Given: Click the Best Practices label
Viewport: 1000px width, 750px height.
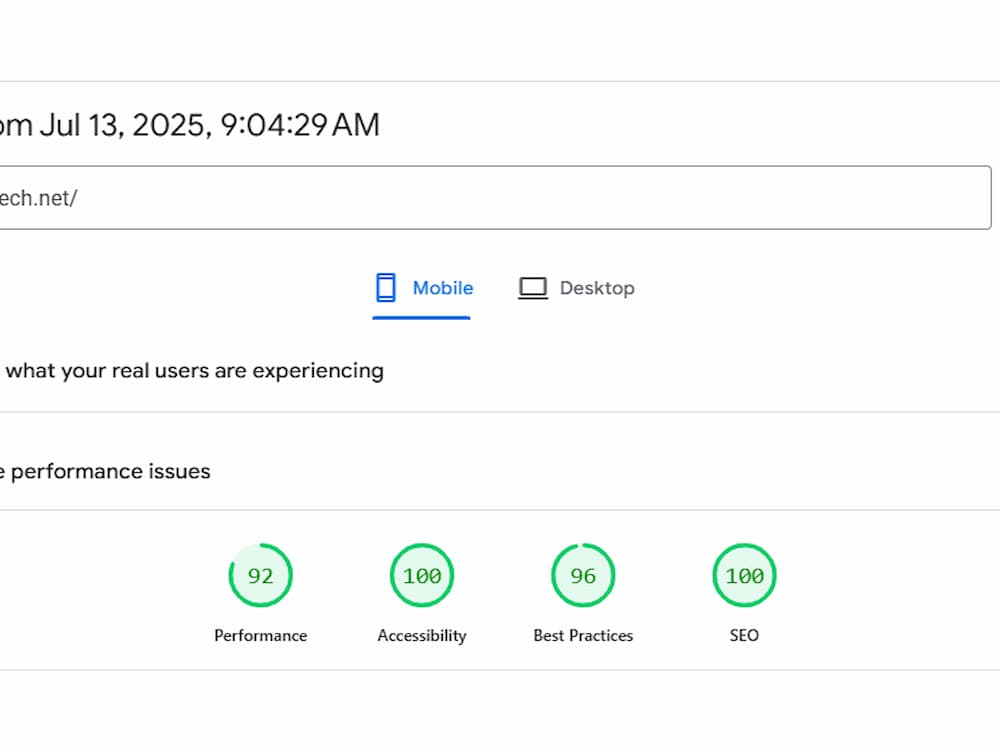Looking at the screenshot, I should tap(583, 635).
